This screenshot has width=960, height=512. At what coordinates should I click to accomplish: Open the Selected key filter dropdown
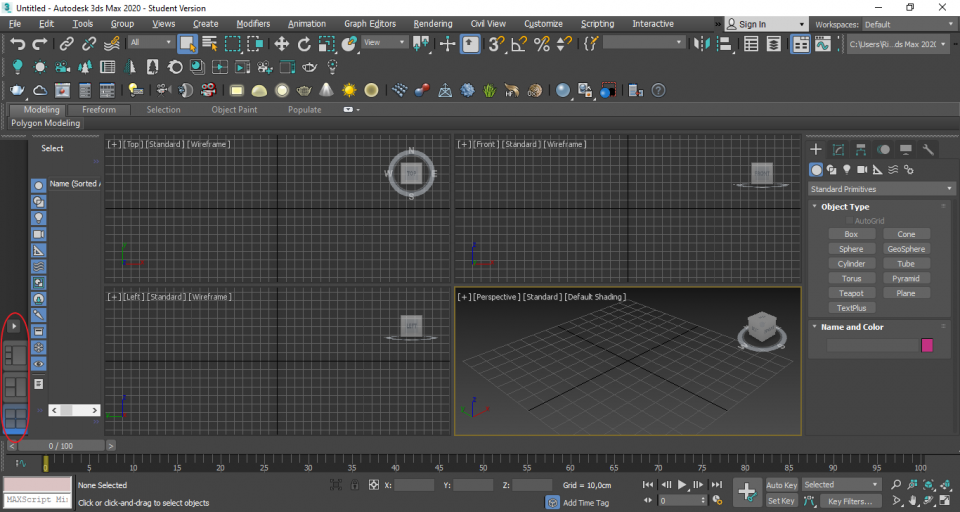[x=842, y=484]
